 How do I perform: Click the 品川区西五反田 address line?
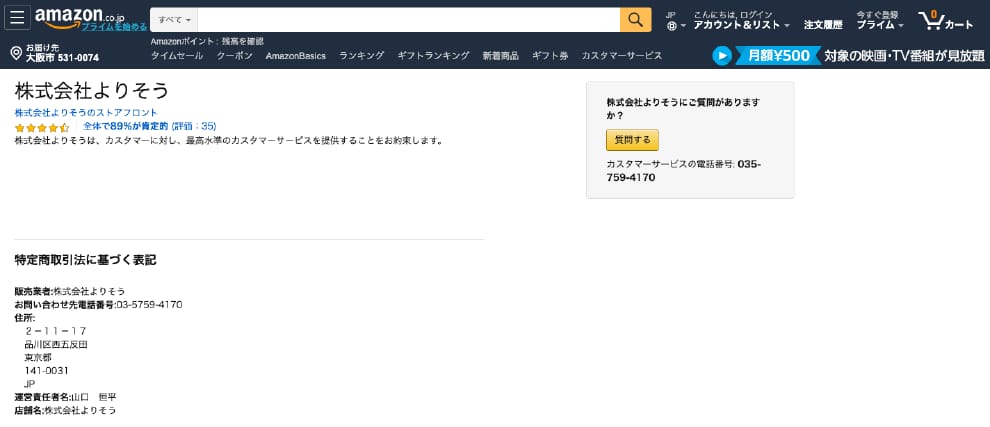pos(56,344)
